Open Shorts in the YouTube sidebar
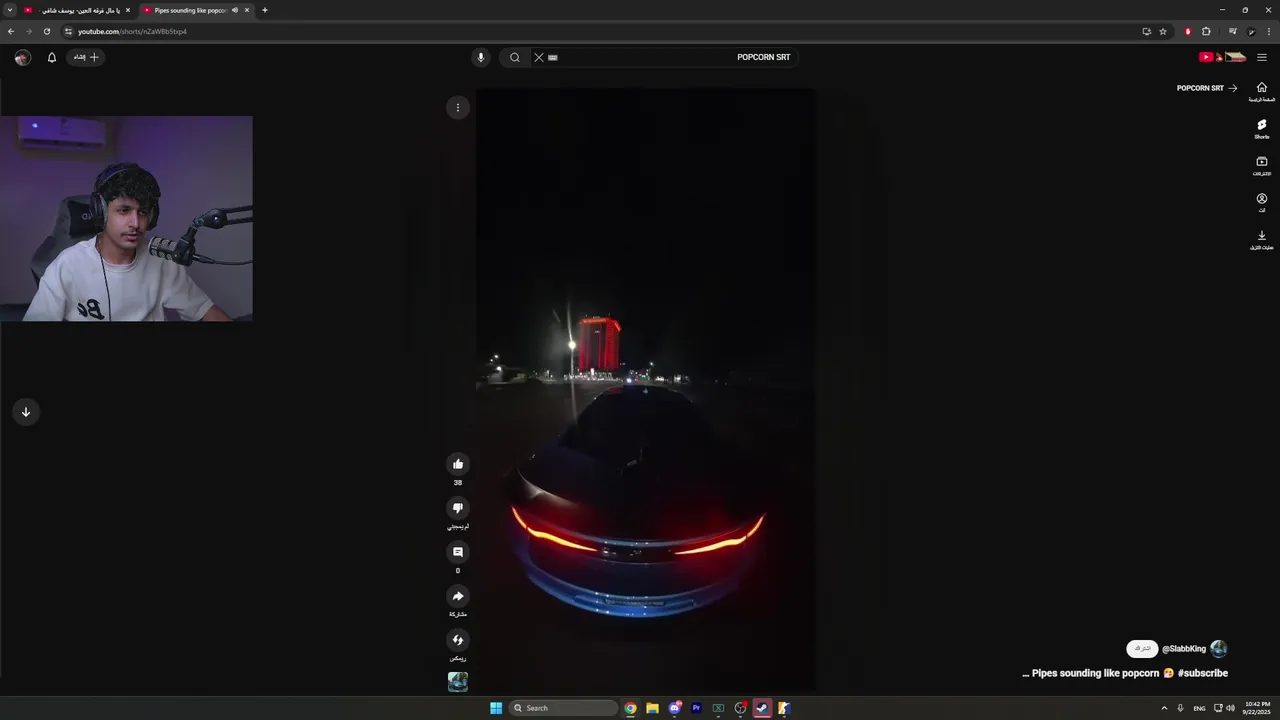This screenshot has width=1280, height=720. (x=1262, y=128)
